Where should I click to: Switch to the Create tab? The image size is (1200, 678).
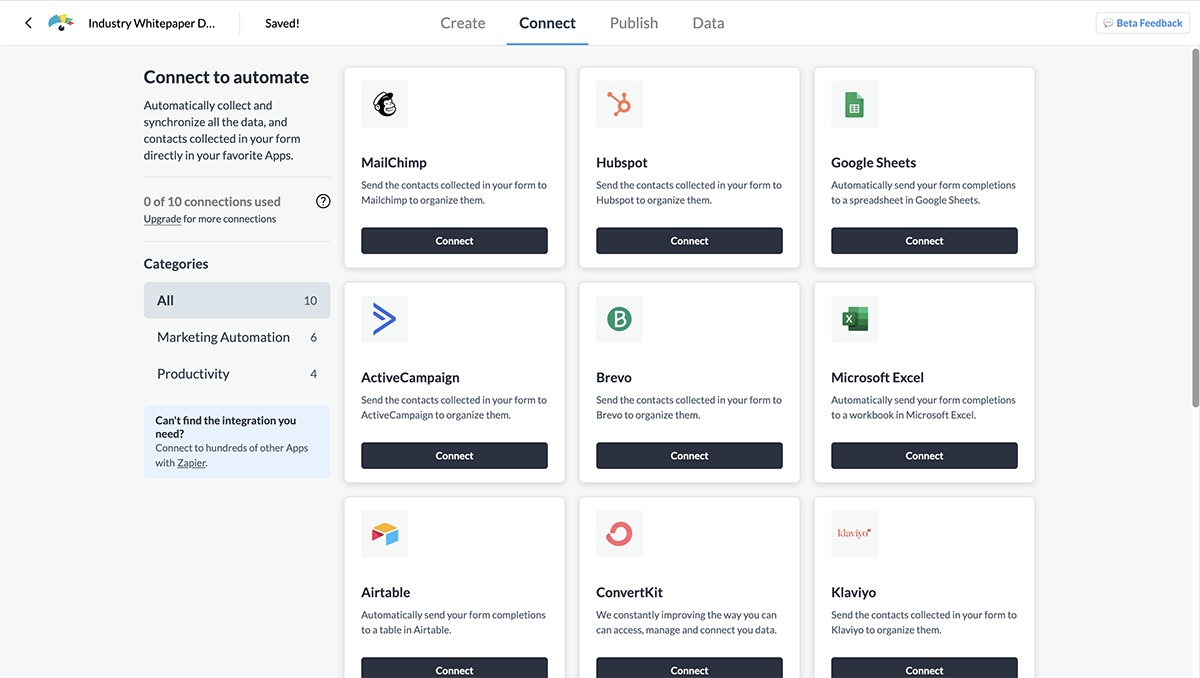[x=463, y=23]
